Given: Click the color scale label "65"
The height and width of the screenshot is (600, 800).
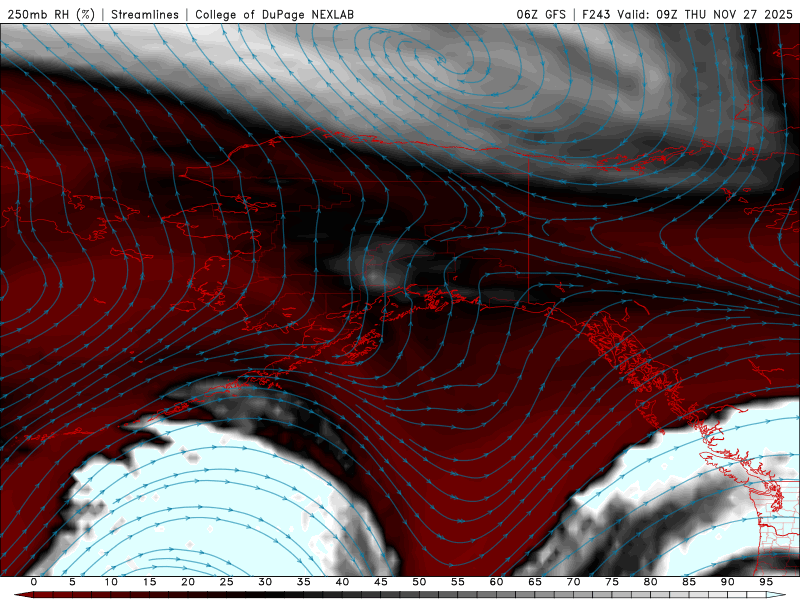Looking at the screenshot, I should pyautogui.click(x=535, y=582).
